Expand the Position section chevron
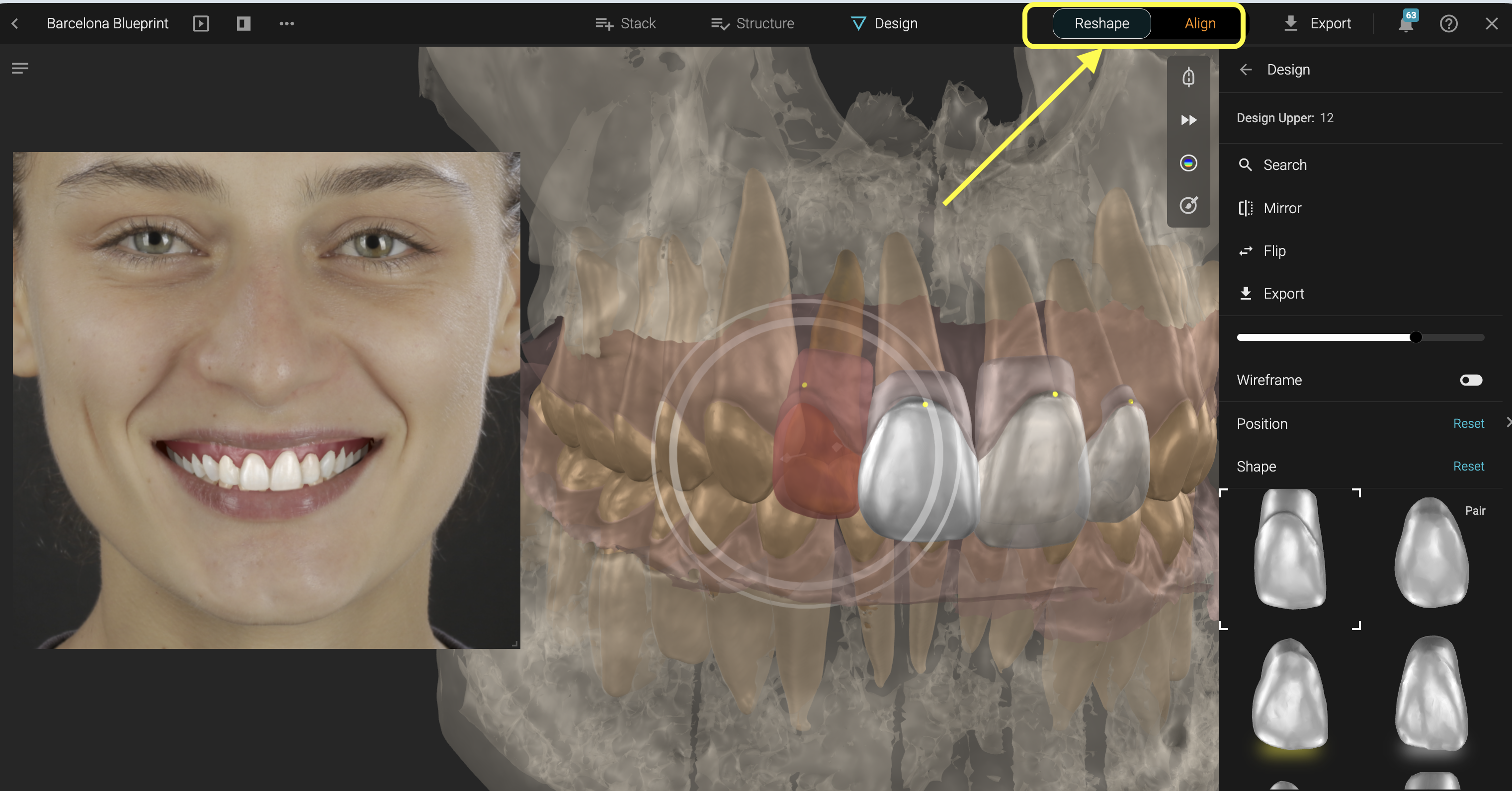The height and width of the screenshot is (791, 1512). coord(1508,422)
